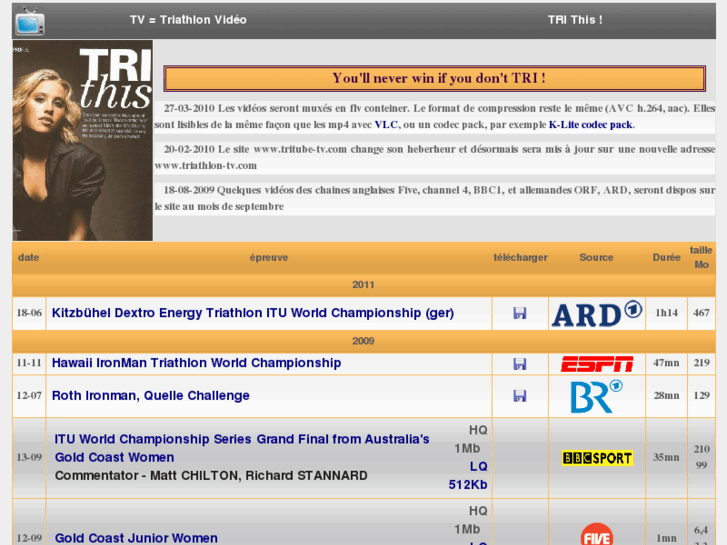Image resolution: width=727 pixels, height=545 pixels.
Task: Click the date cell '12-07'
Action: 29,396
